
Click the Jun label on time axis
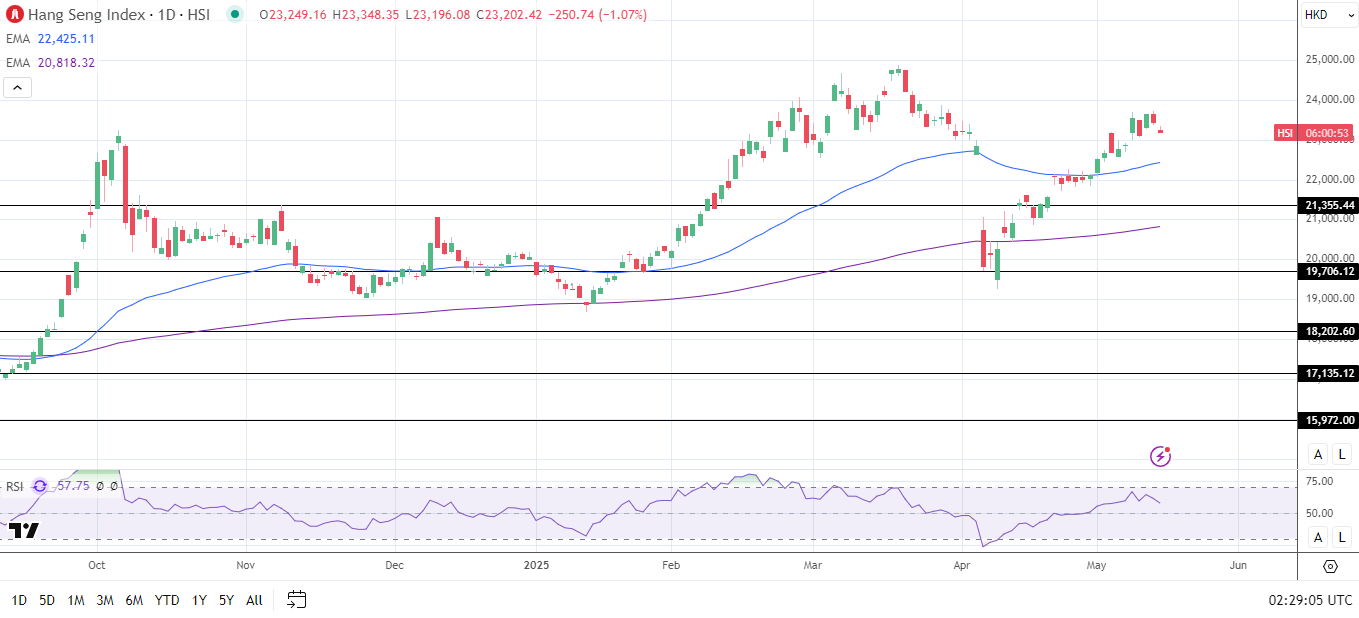[x=1238, y=565]
